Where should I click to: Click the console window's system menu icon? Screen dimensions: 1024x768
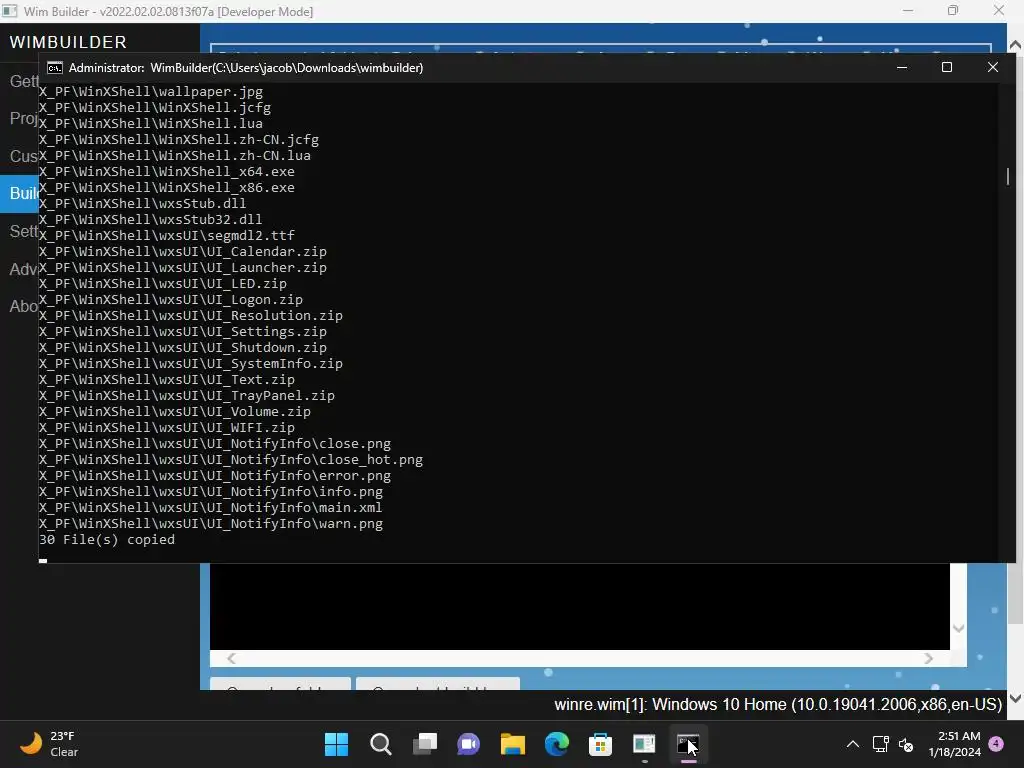55,68
